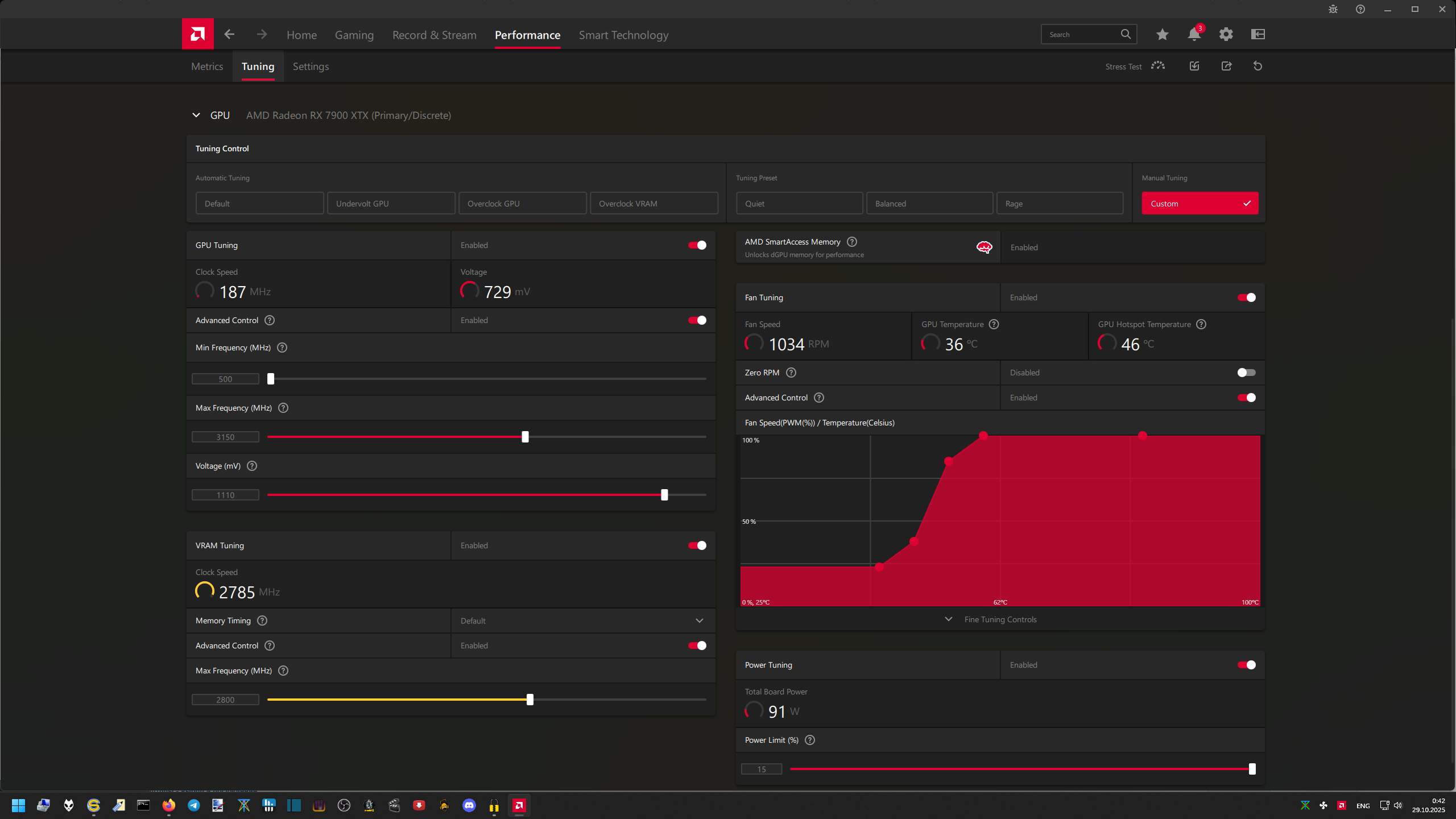Click the help icon beside Zero RPM
The height and width of the screenshot is (819, 1456).
point(791,373)
